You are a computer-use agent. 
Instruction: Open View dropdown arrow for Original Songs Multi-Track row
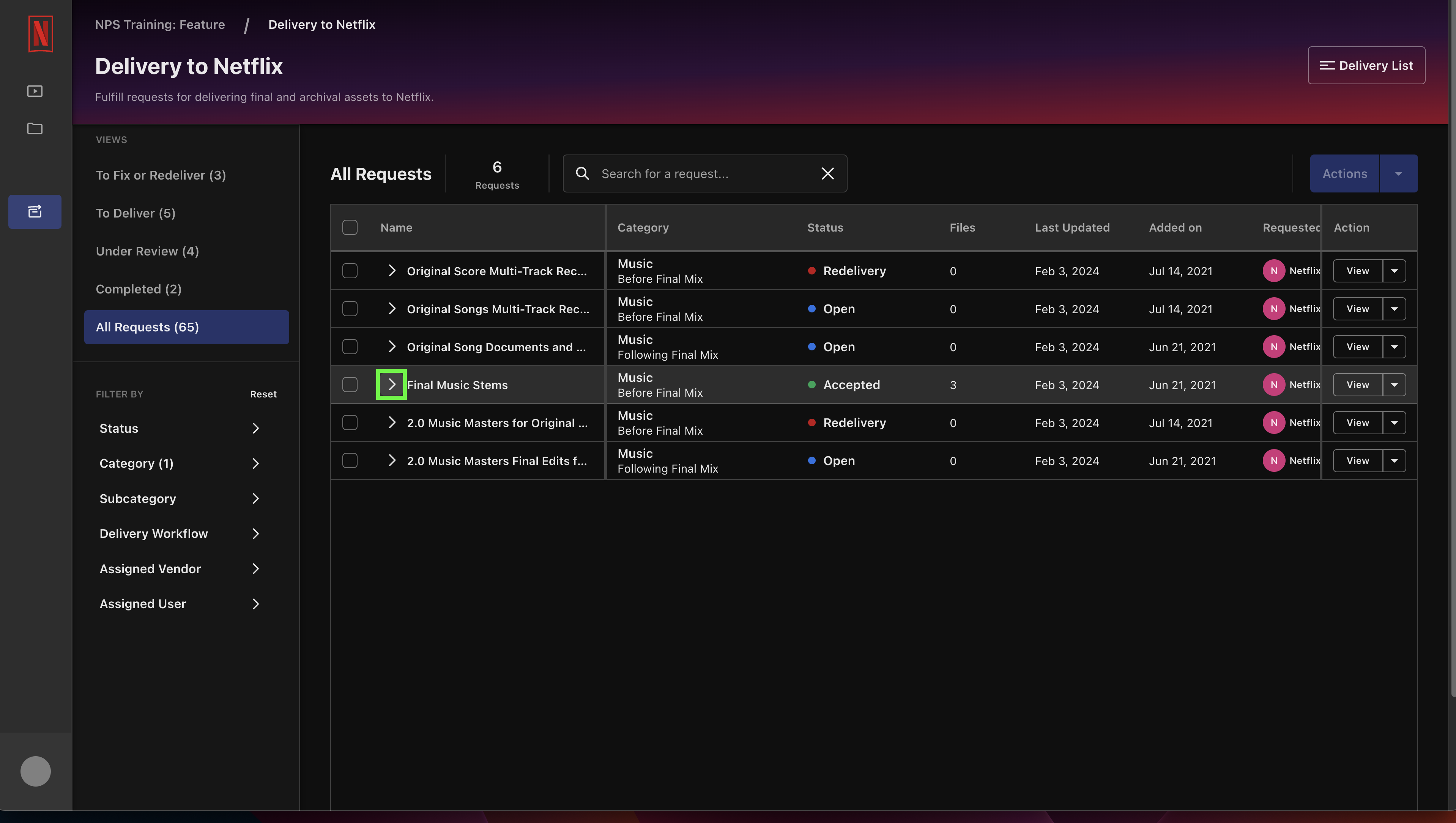(1395, 309)
